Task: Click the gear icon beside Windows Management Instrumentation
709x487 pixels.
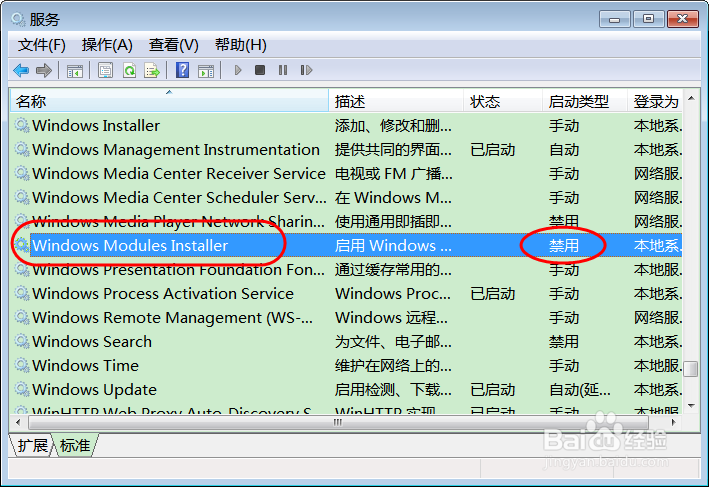Action: 21,149
